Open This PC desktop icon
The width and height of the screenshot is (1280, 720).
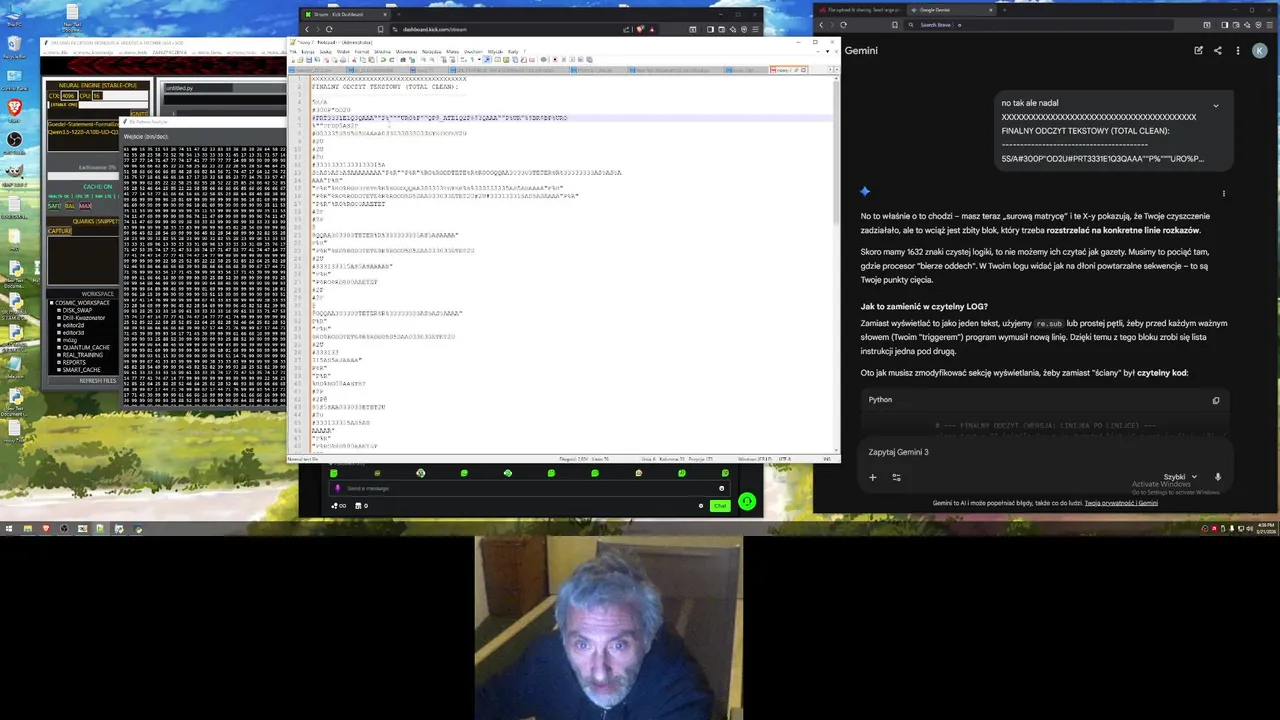coord(14,16)
